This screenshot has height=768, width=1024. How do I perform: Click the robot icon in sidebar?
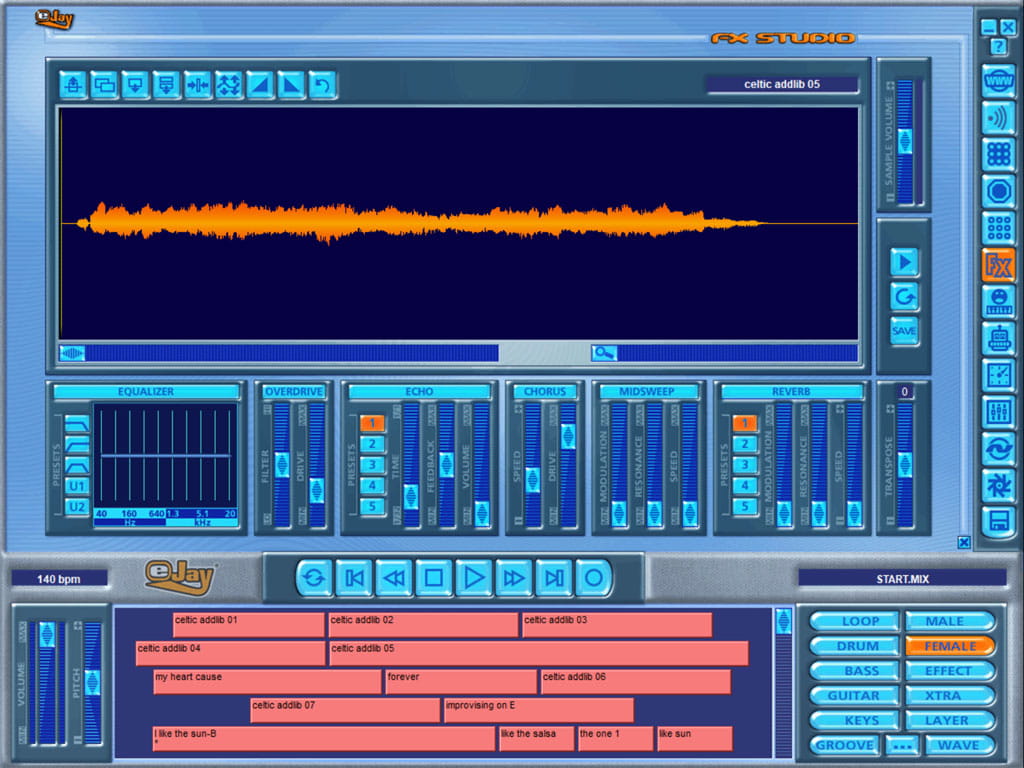[998, 338]
